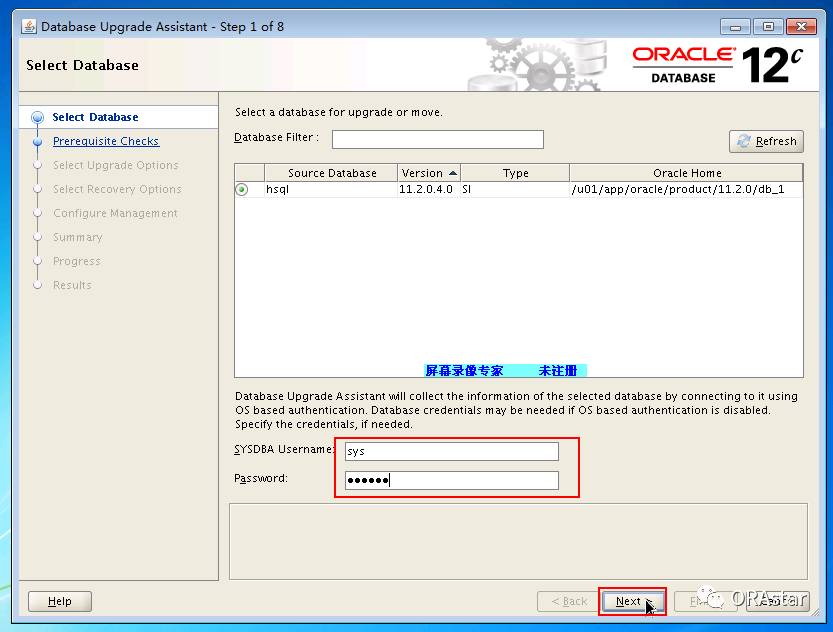Screen dimensions: 833x632
Task: Click the Type column header
Action: [515, 173]
